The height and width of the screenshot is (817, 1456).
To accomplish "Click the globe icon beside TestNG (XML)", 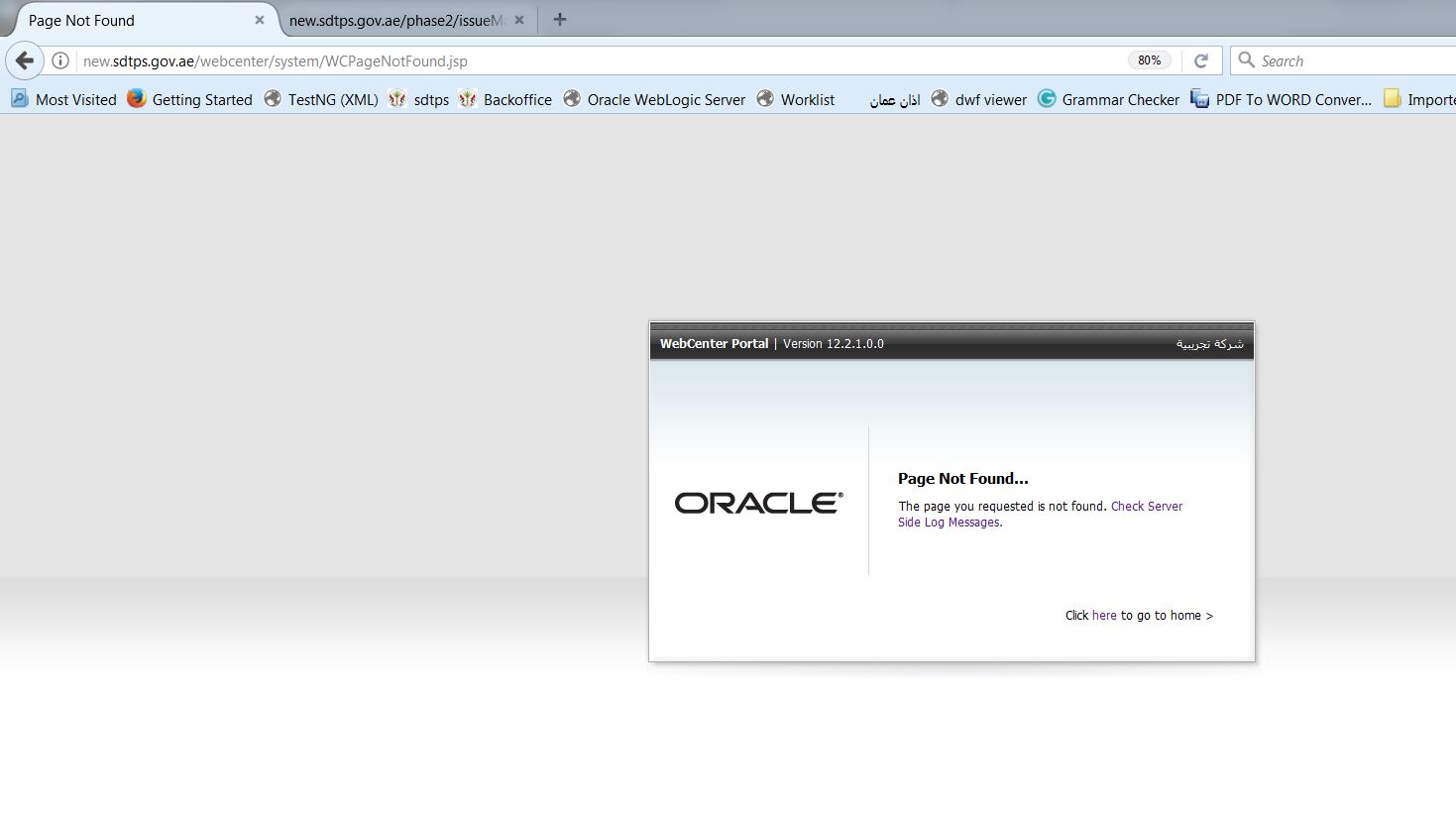I will [x=273, y=98].
